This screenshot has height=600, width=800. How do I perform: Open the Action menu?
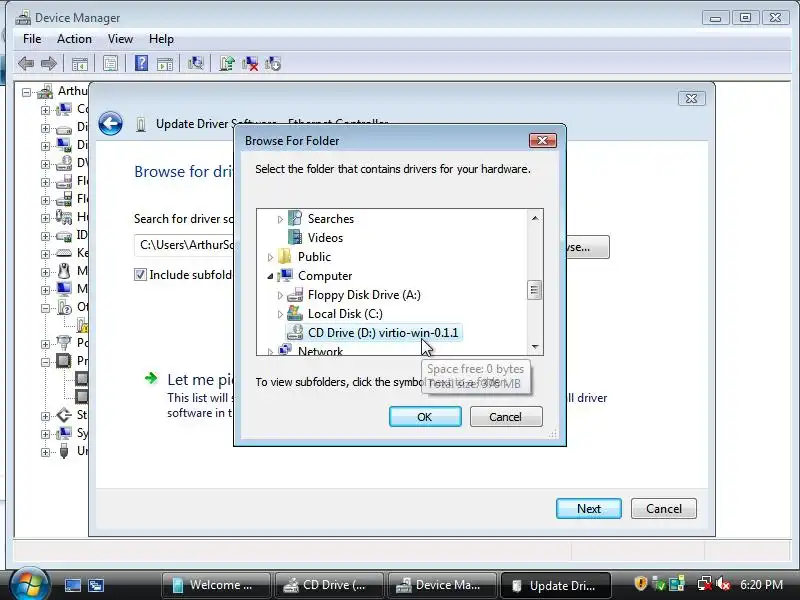pyautogui.click(x=74, y=39)
